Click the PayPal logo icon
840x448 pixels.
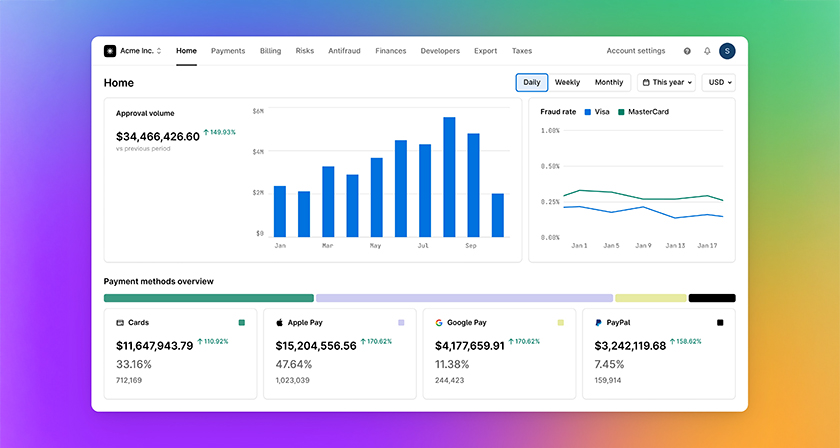tap(598, 323)
